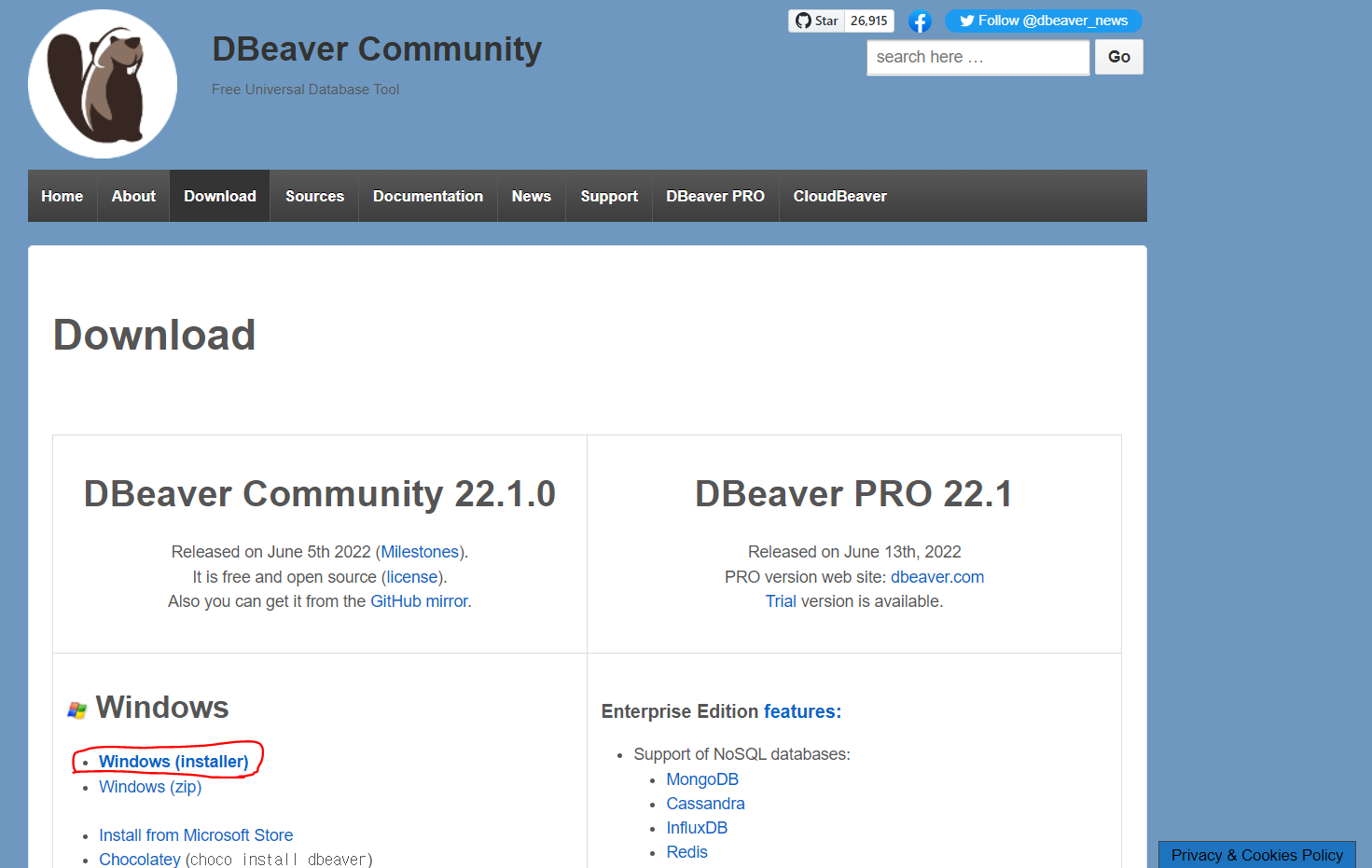Open the DBeaver PRO menu item
The width and height of the screenshot is (1372, 868).
click(715, 196)
